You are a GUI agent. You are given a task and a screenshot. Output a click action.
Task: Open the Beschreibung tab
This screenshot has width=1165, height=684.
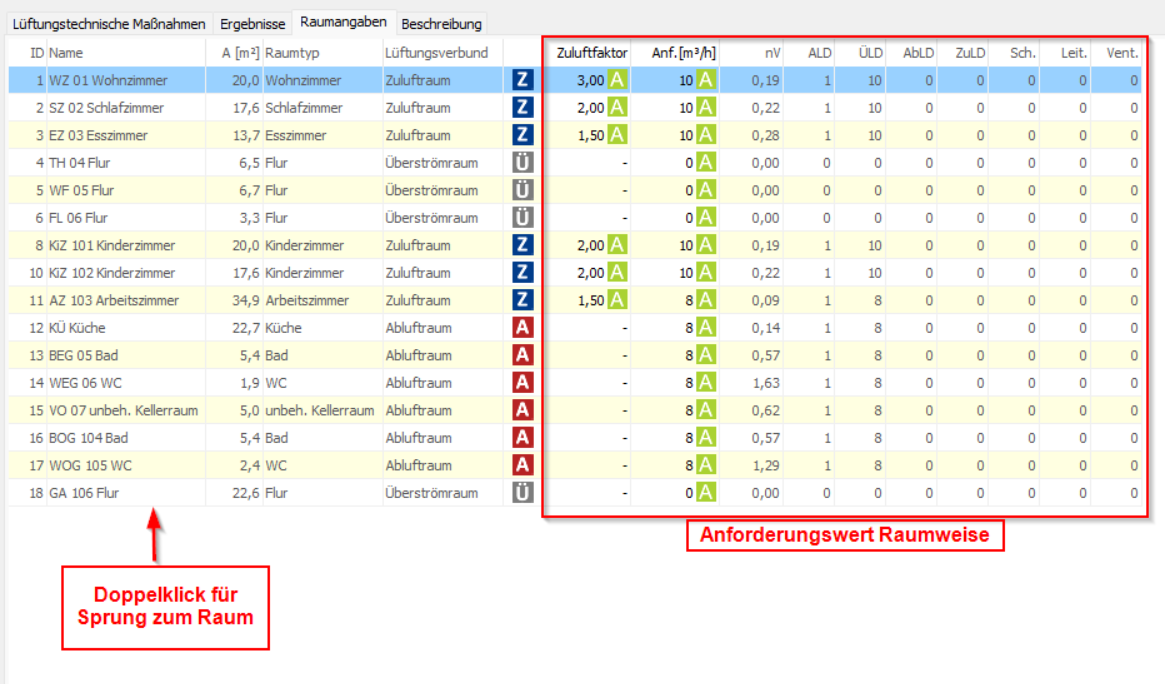point(441,23)
